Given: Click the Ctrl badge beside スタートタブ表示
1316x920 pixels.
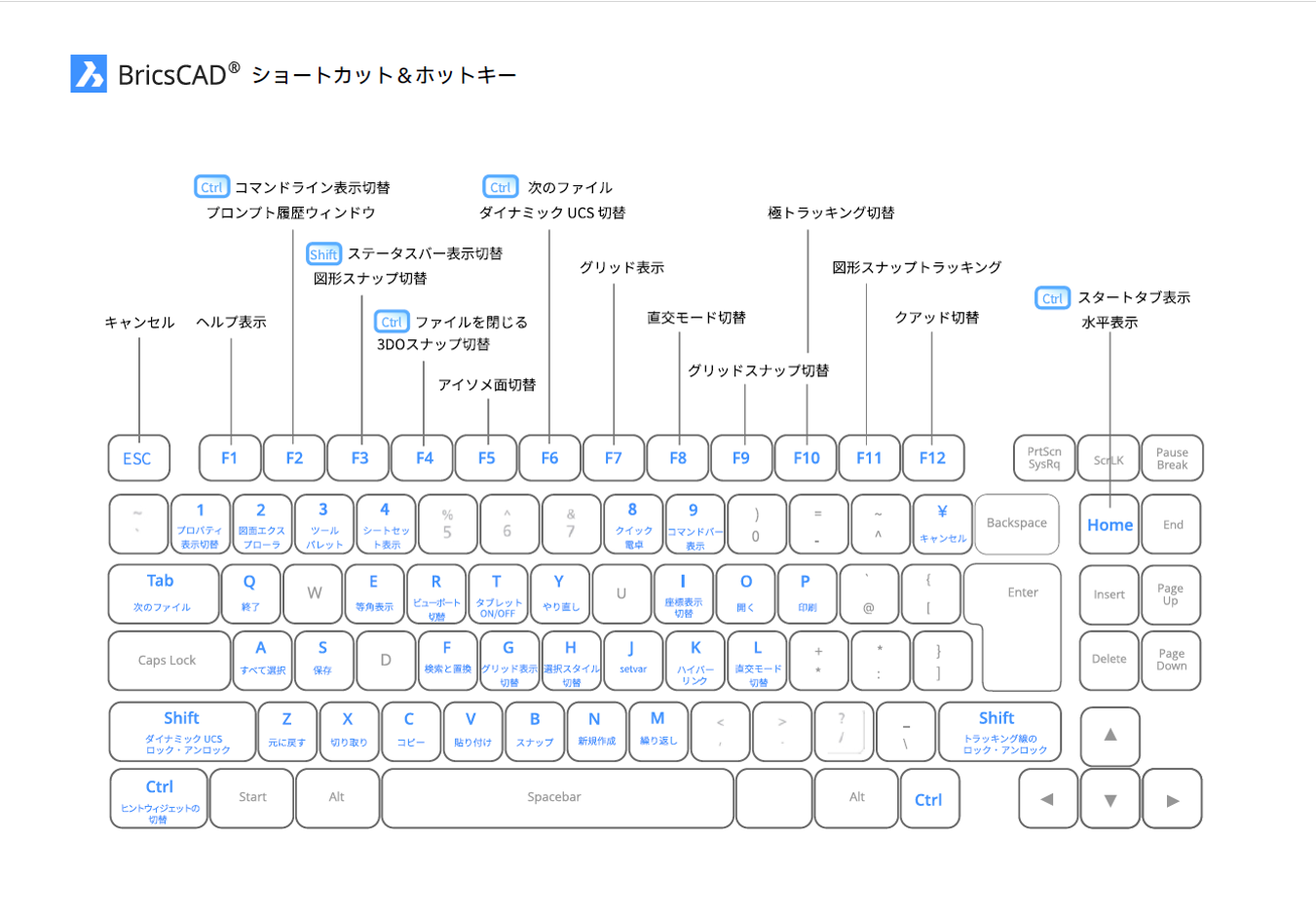Looking at the screenshot, I should pyautogui.click(x=1052, y=298).
